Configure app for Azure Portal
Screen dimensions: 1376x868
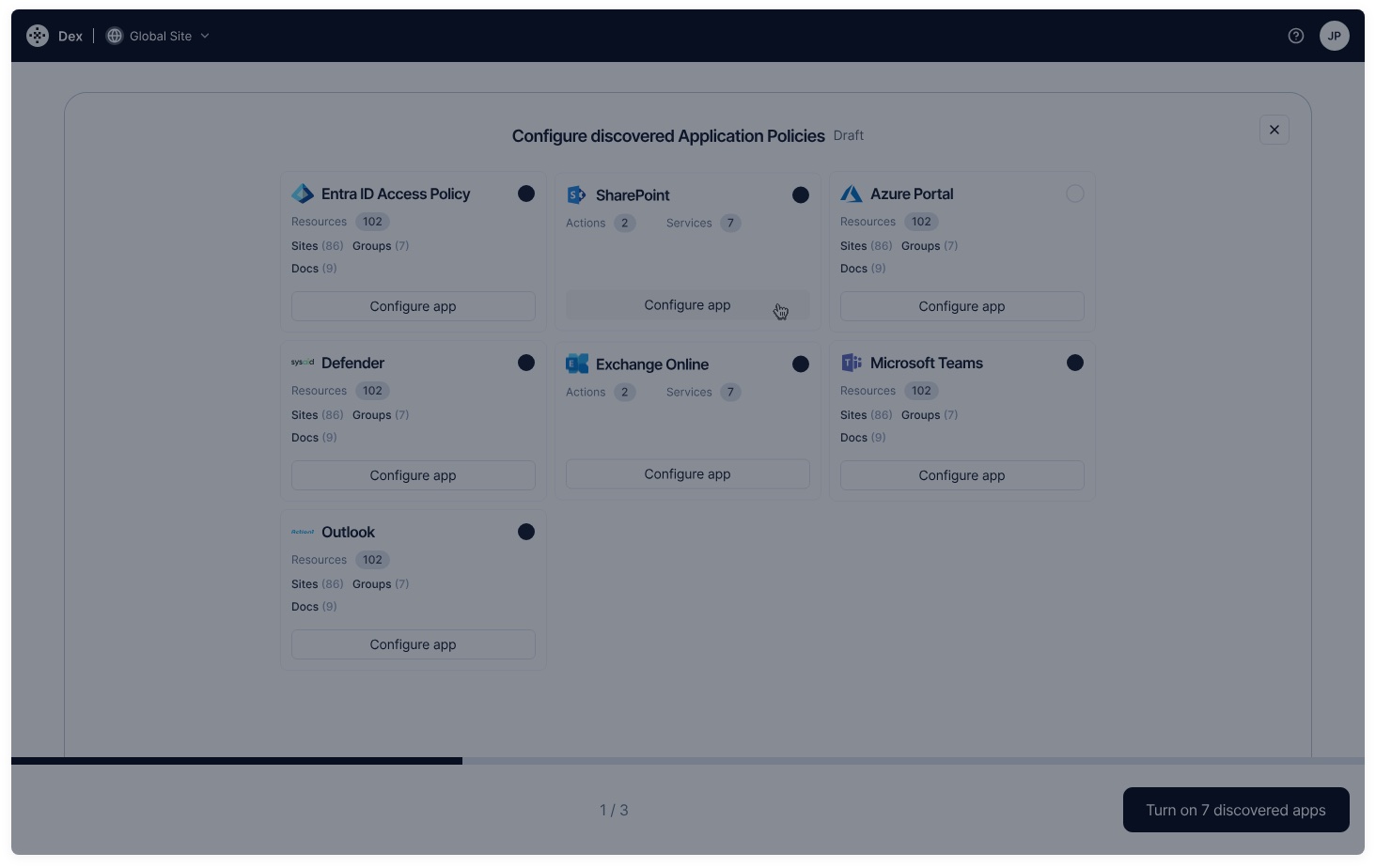[962, 306]
